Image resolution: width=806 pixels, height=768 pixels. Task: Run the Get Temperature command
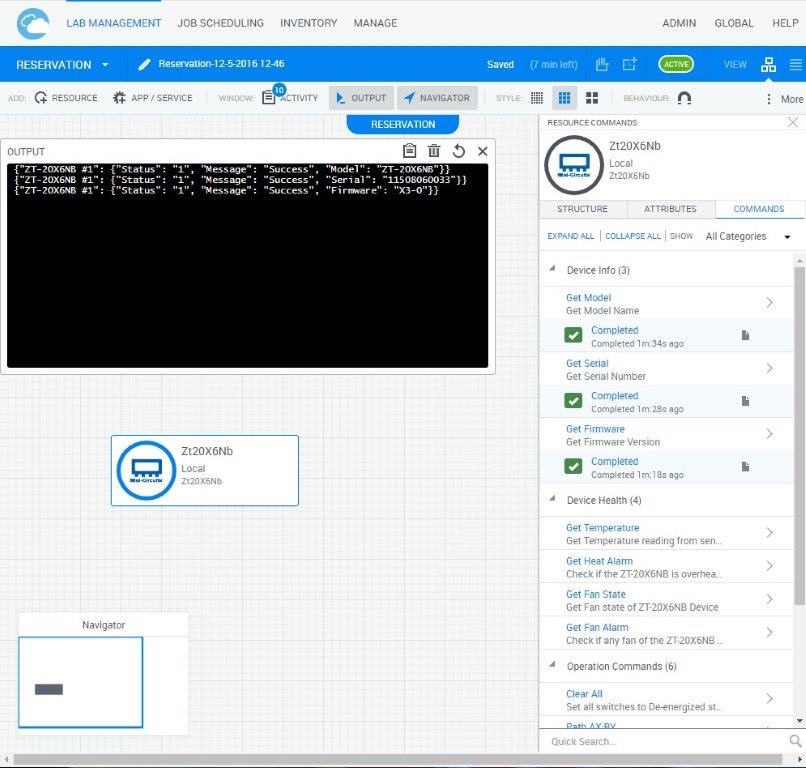[x=602, y=528]
